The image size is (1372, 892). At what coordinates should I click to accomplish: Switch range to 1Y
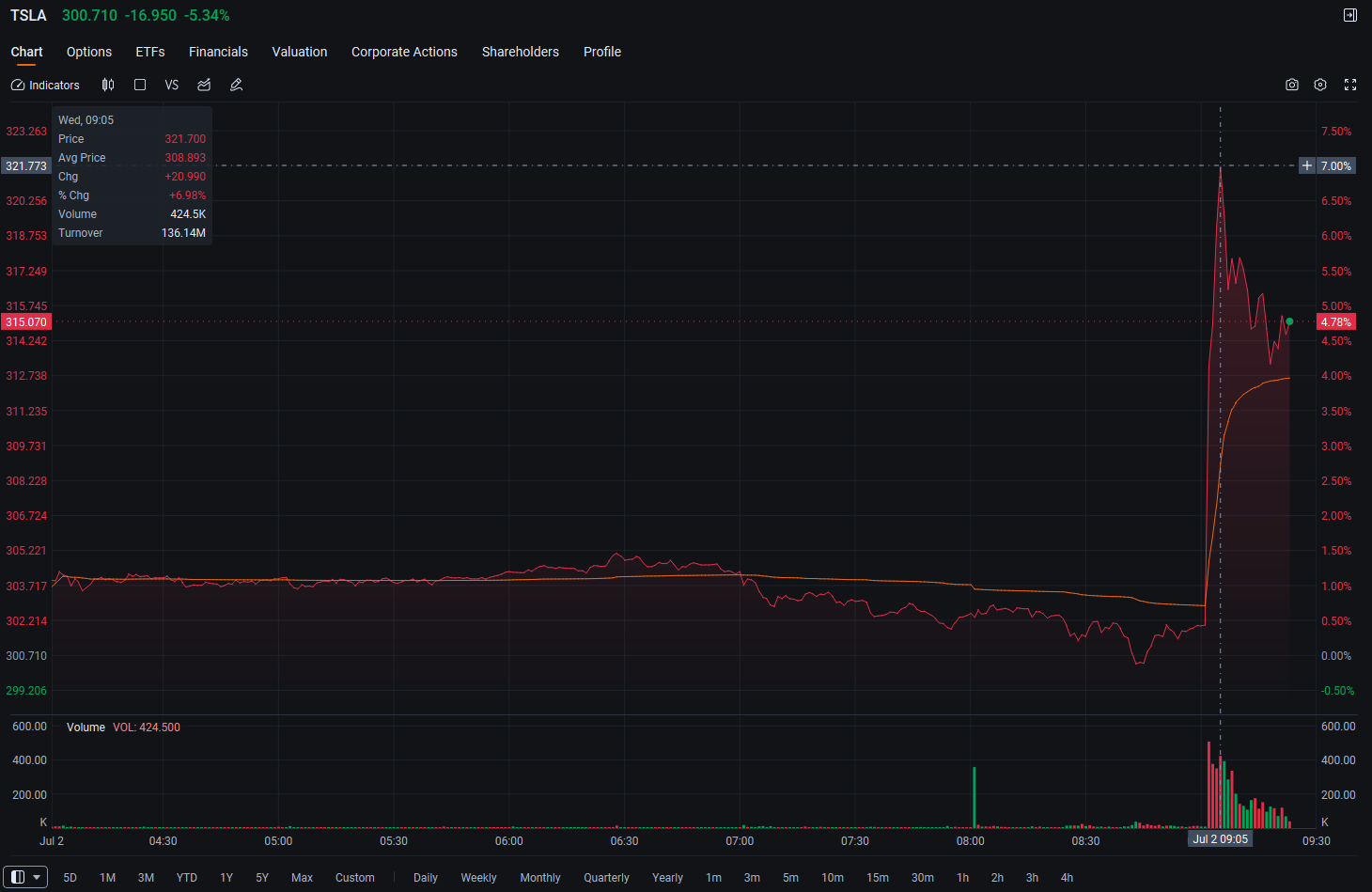[x=226, y=878]
